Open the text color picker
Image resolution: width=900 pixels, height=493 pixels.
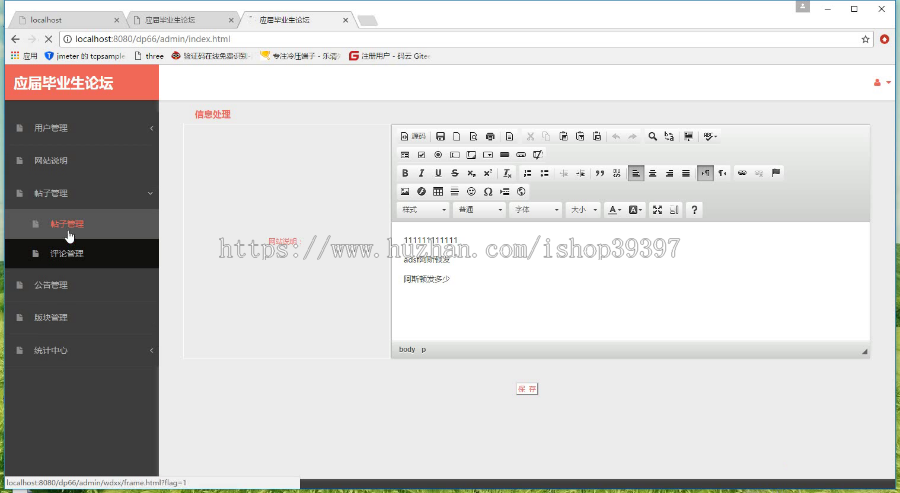(615, 210)
